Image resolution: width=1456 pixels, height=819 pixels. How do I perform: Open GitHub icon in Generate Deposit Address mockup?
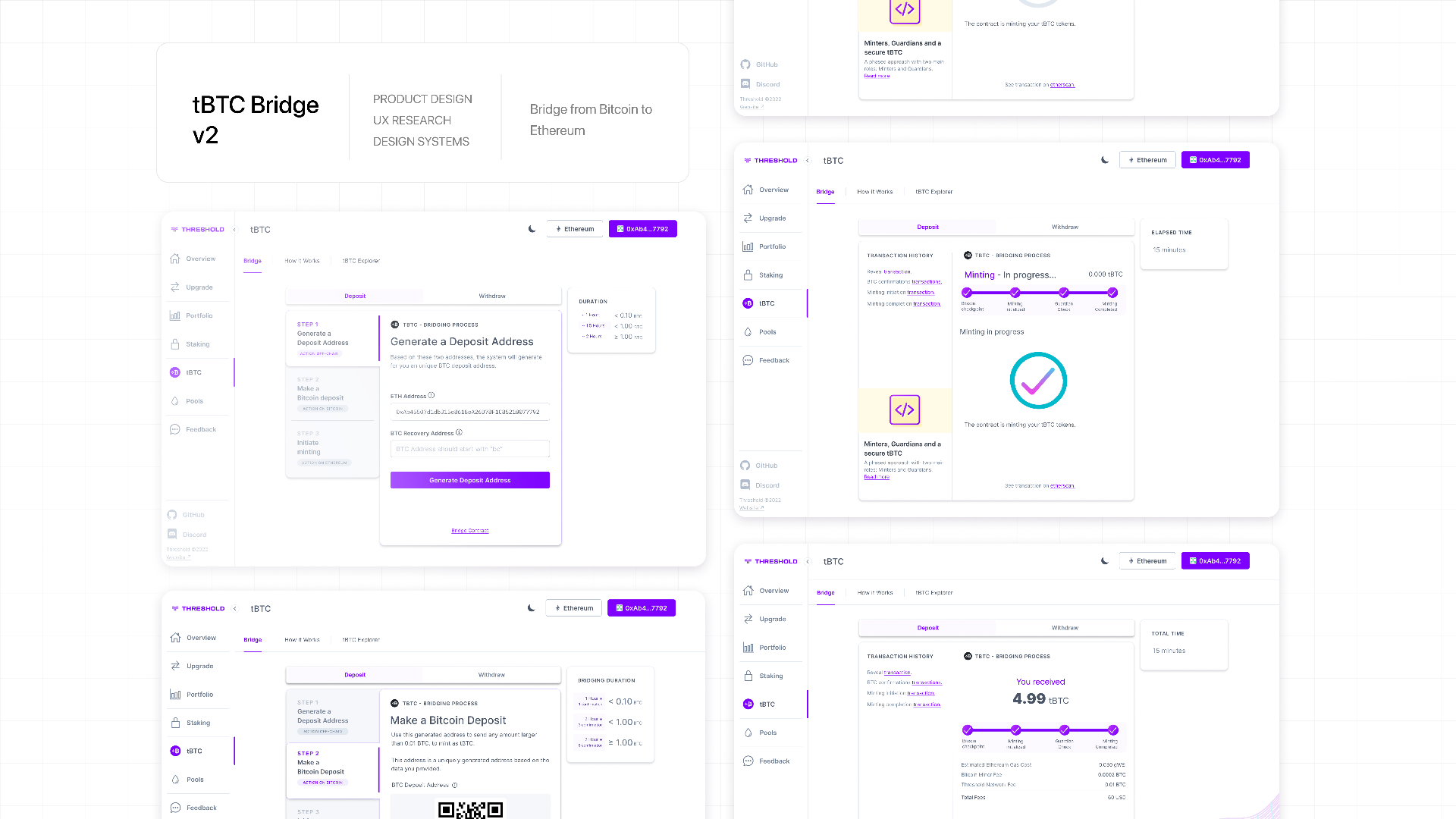[172, 515]
